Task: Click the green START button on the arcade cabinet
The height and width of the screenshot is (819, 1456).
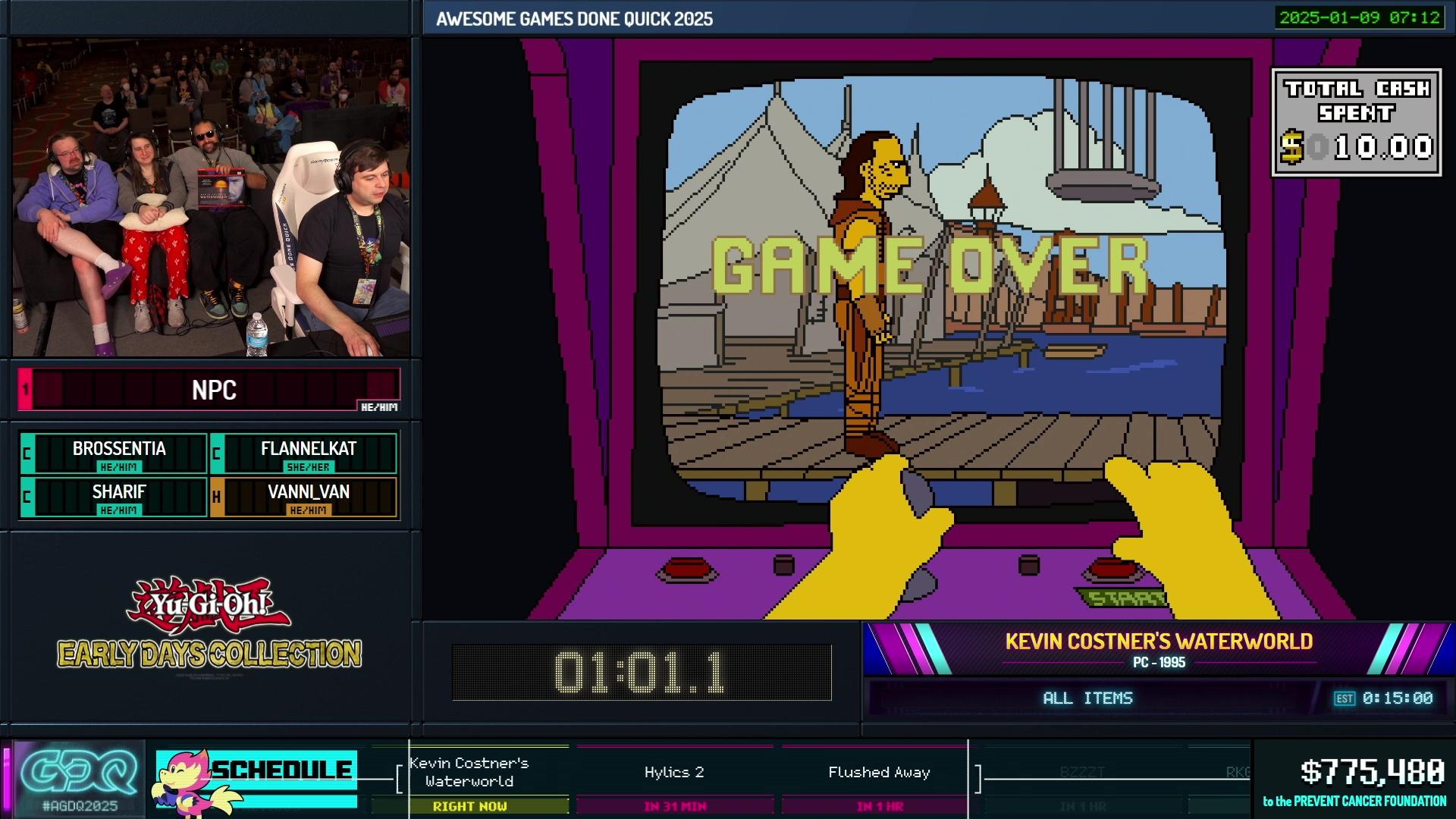Action: (1124, 598)
